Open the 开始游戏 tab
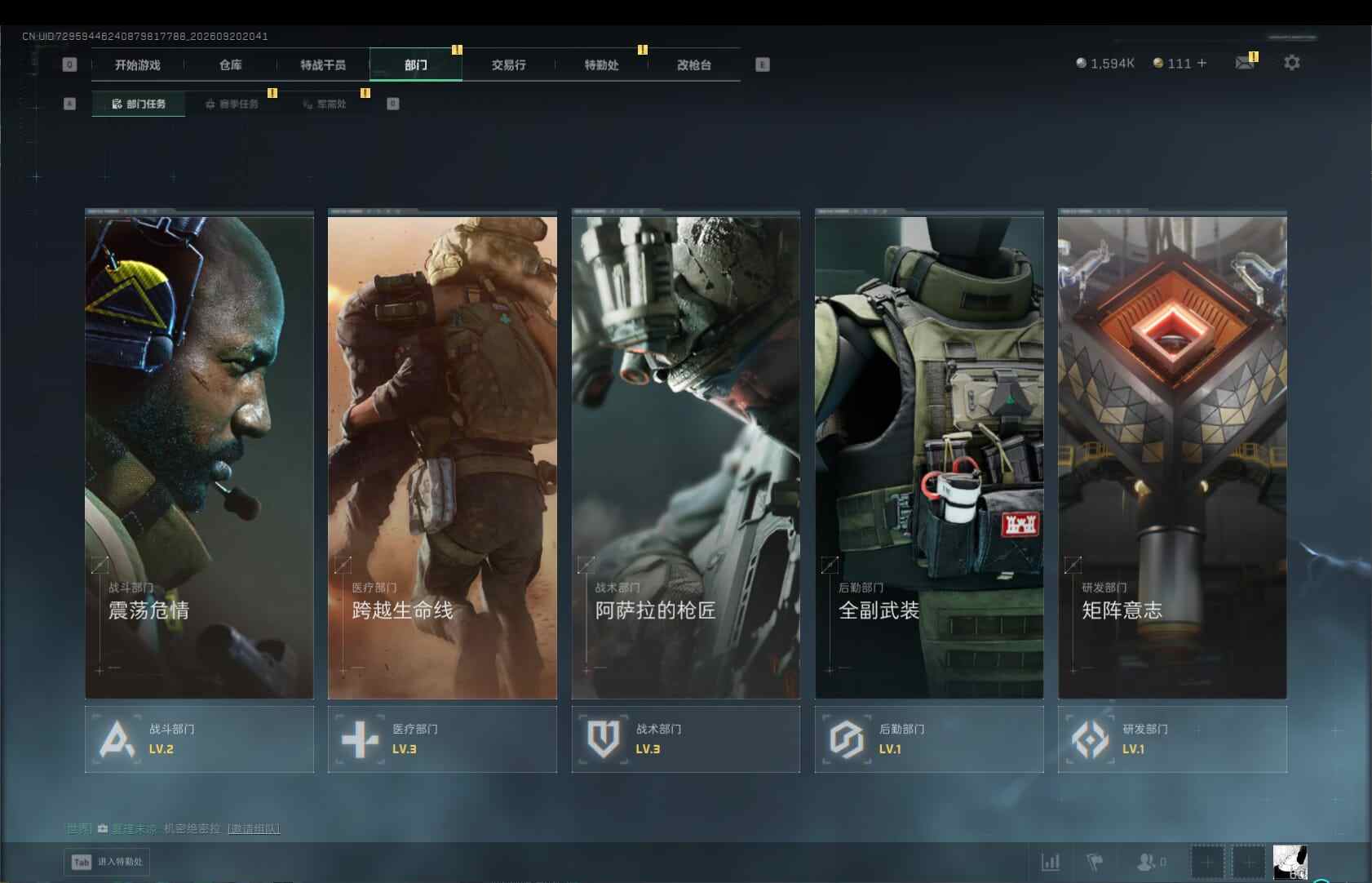The image size is (1372, 883). (138, 64)
